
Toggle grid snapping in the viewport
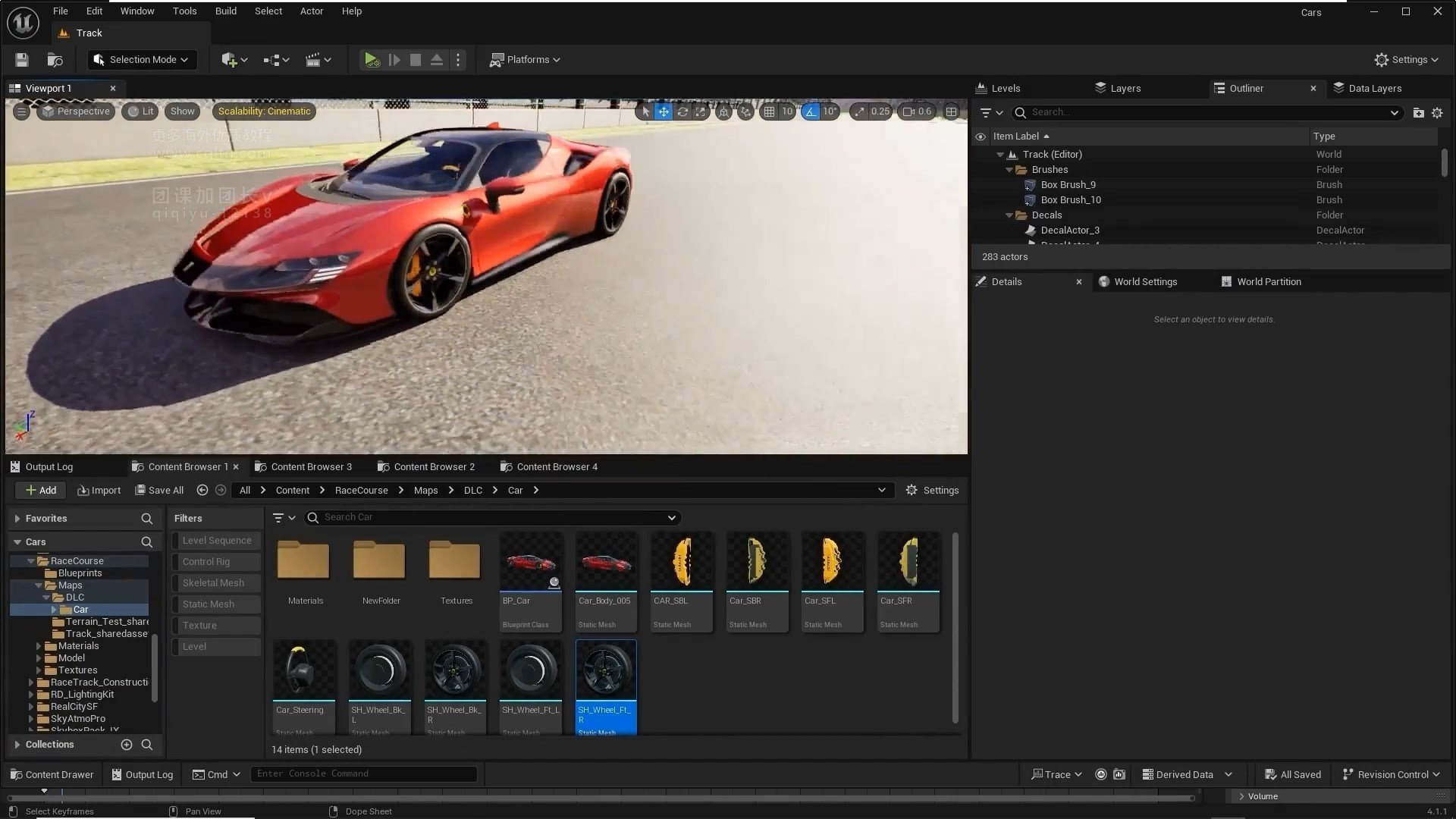(x=769, y=111)
